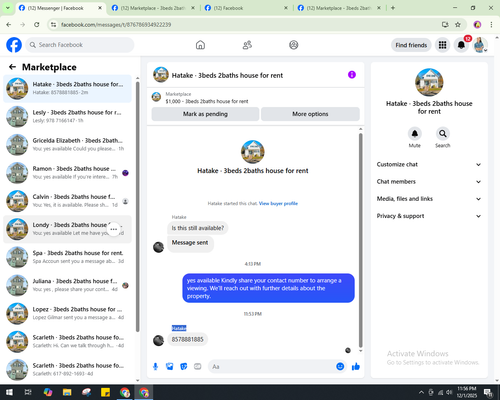Attach a photo with the image icon
The height and width of the screenshot is (400, 500).
[x=170, y=367]
